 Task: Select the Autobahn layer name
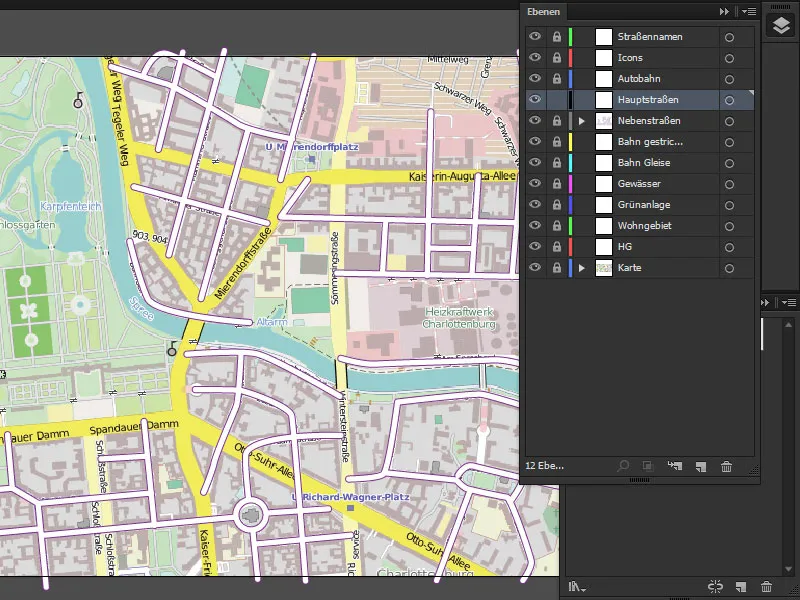point(639,79)
